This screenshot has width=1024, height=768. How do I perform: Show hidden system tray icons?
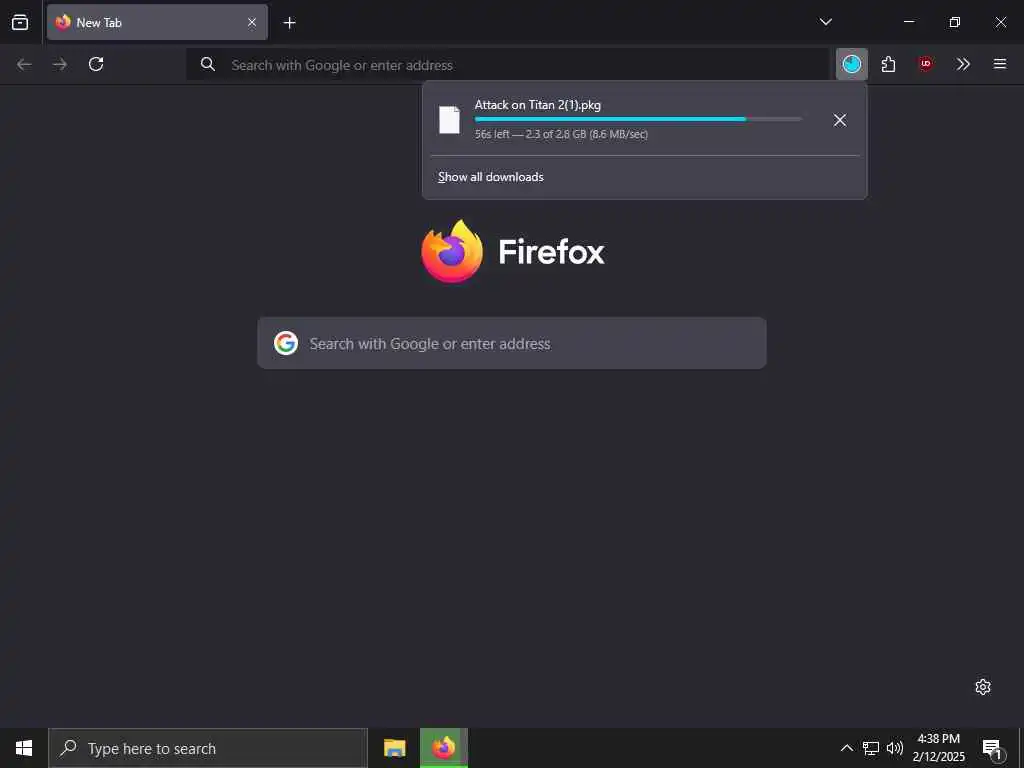(x=846, y=748)
